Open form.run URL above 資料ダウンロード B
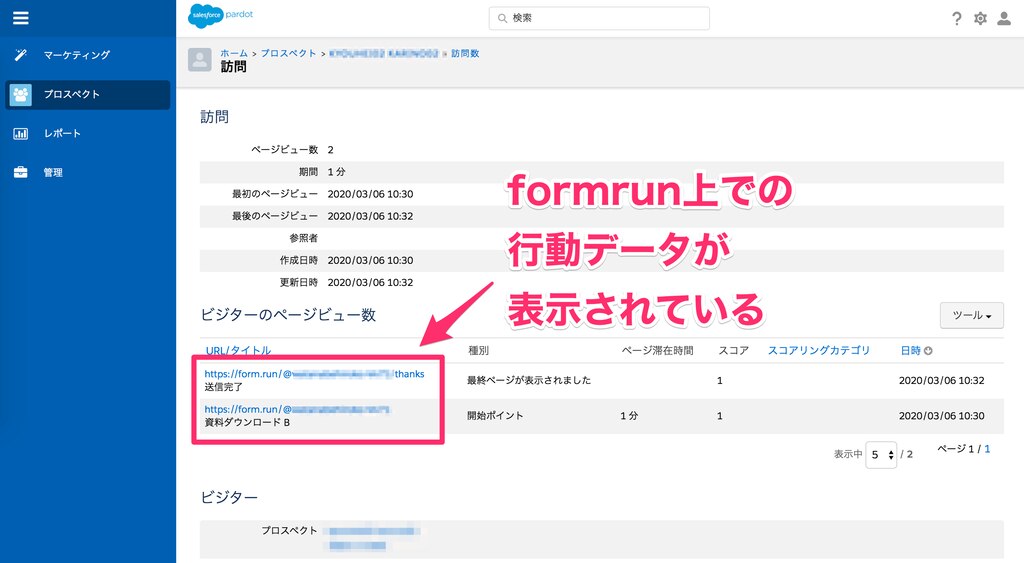Viewport: 1024px width, 563px height. [297, 410]
